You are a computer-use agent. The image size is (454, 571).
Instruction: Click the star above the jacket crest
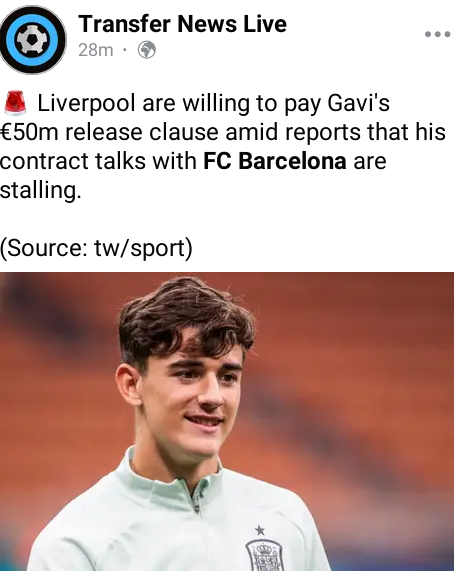[260, 530]
